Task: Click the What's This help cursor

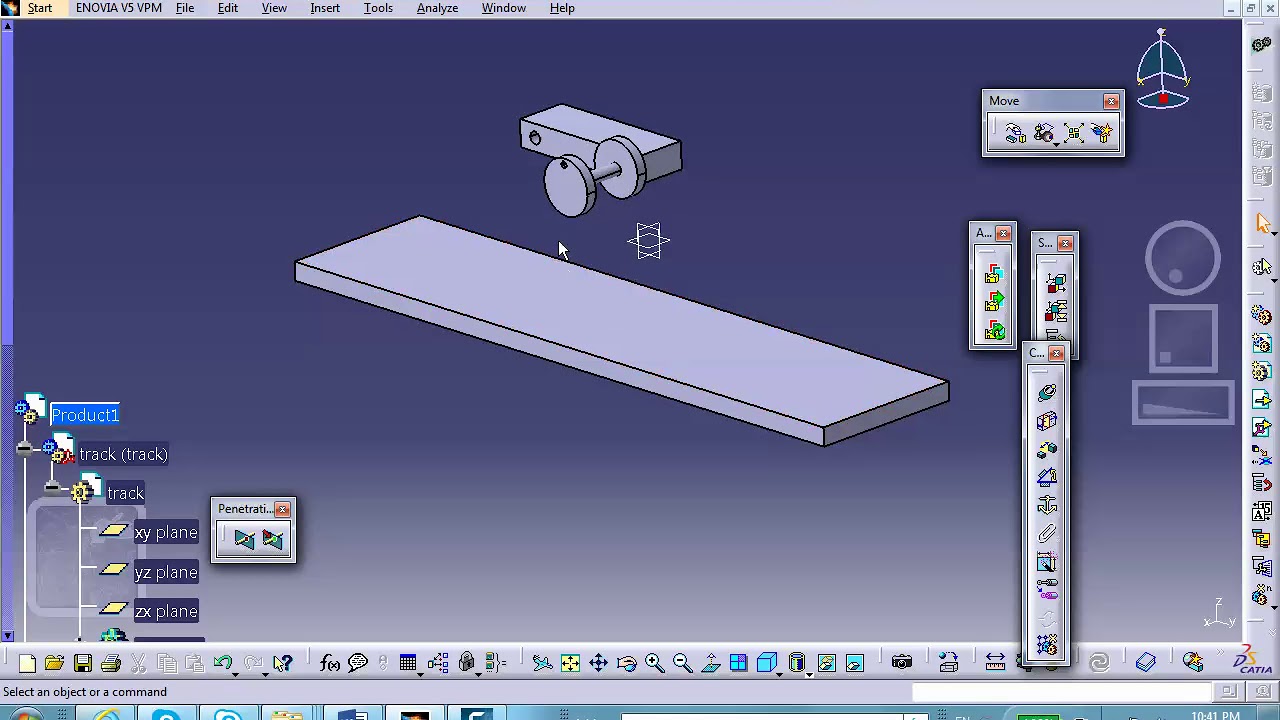Action: [x=283, y=663]
